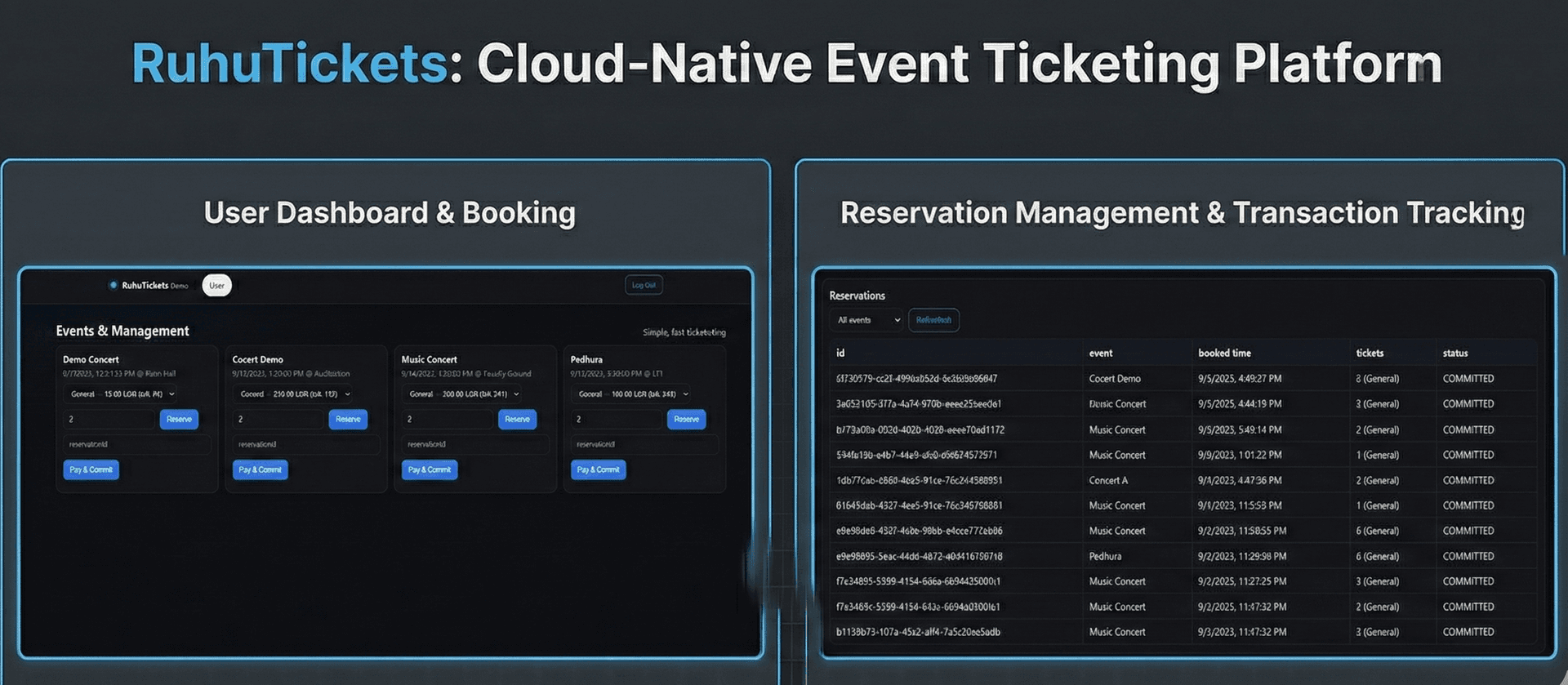Image resolution: width=1568 pixels, height=685 pixels.
Task: Expand the Music Concert ticket type dropdown
Action: pyautogui.click(x=460, y=394)
